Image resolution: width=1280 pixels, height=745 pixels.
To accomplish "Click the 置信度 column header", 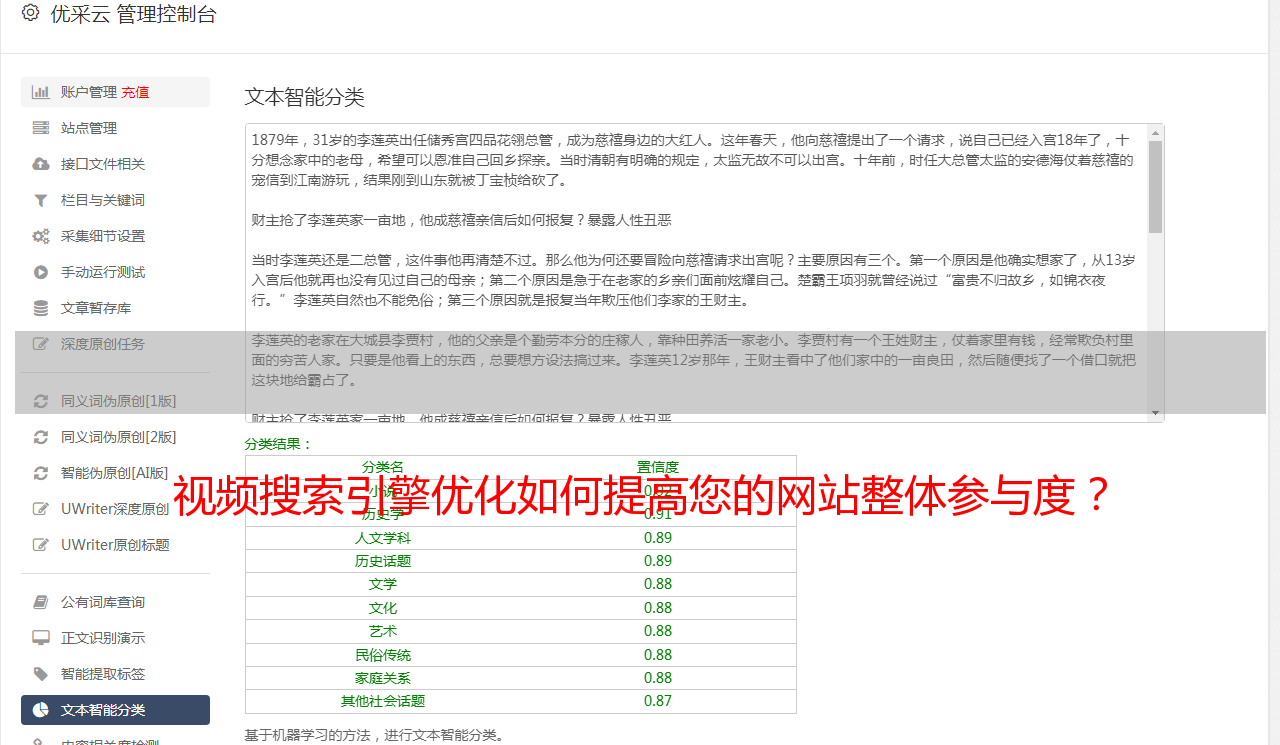I will tap(658, 467).
